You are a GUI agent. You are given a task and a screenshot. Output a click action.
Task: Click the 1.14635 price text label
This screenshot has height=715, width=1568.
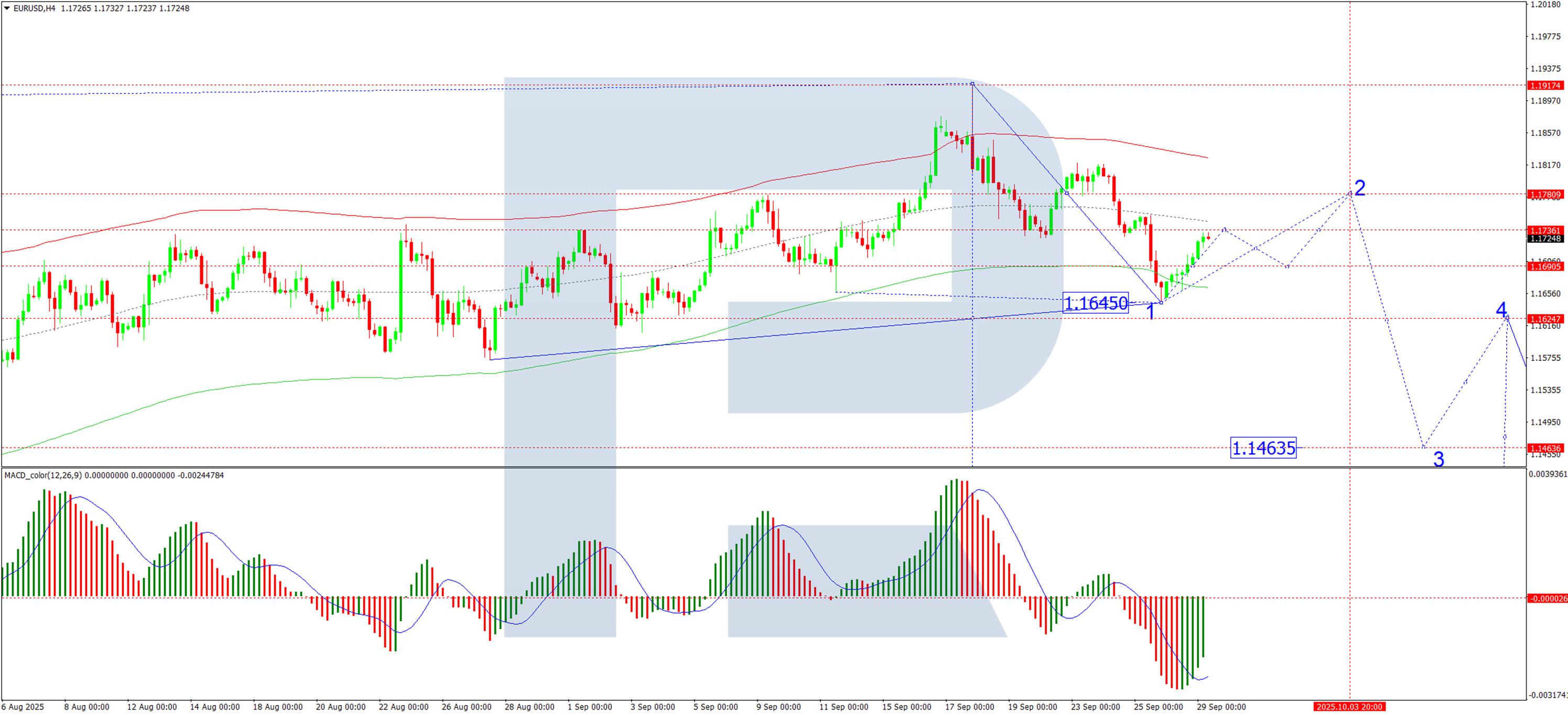(x=1263, y=448)
